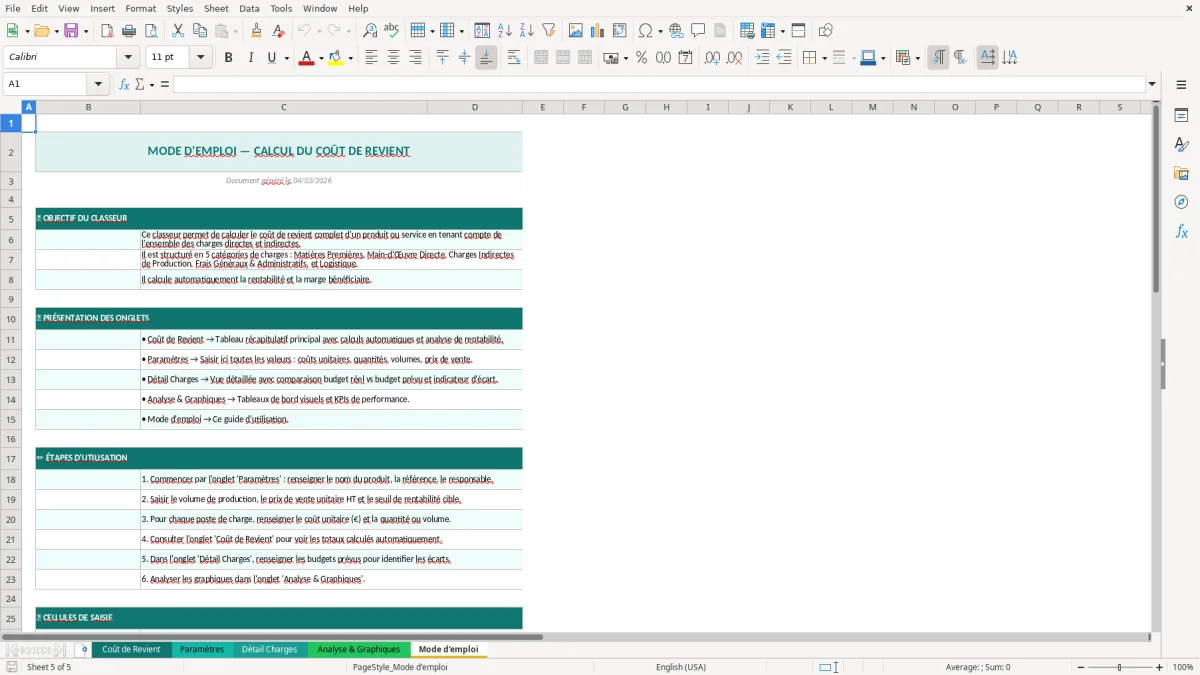Click the Save document icon
The width and height of the screenshot is (1200, 675).
(71, 31)
